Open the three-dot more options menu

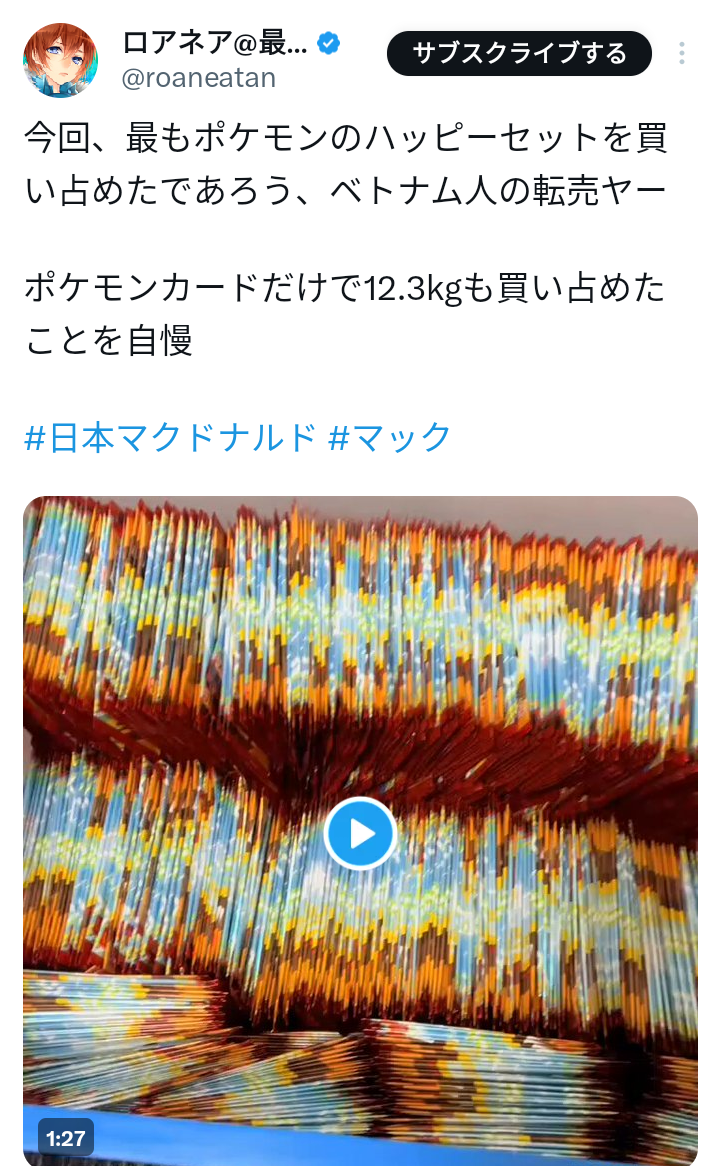point(681,54)
